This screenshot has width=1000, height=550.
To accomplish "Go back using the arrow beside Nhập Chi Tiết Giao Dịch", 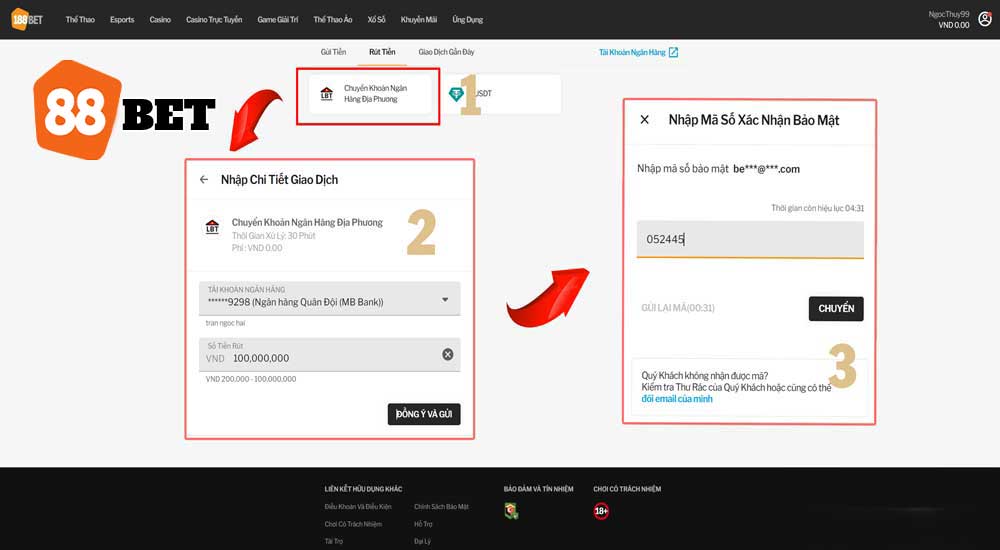I will pos(204,180).
